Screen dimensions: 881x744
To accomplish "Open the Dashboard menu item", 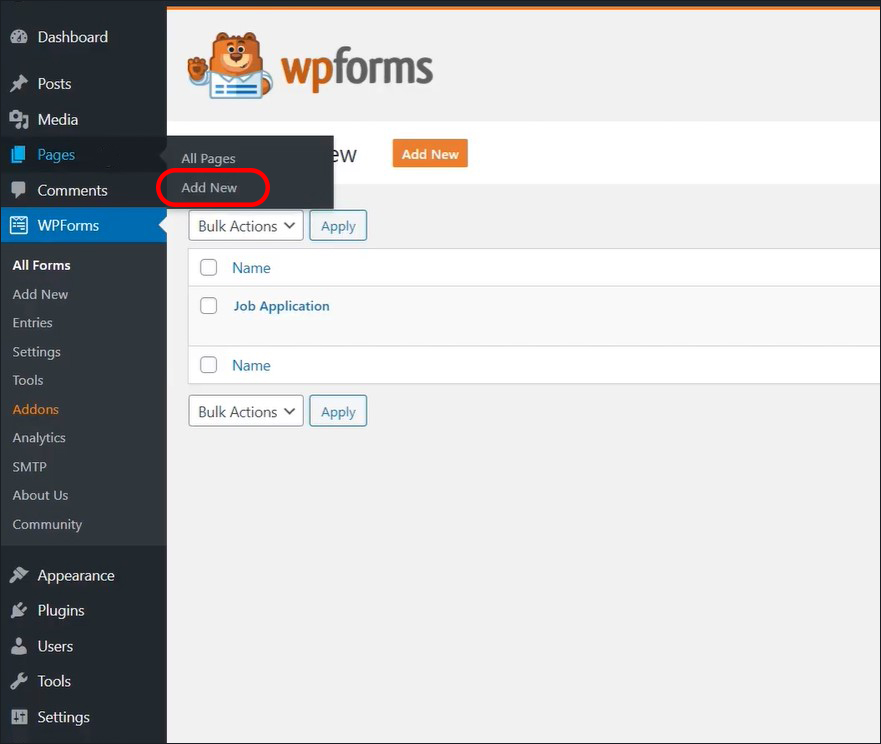I will point(72,37).
